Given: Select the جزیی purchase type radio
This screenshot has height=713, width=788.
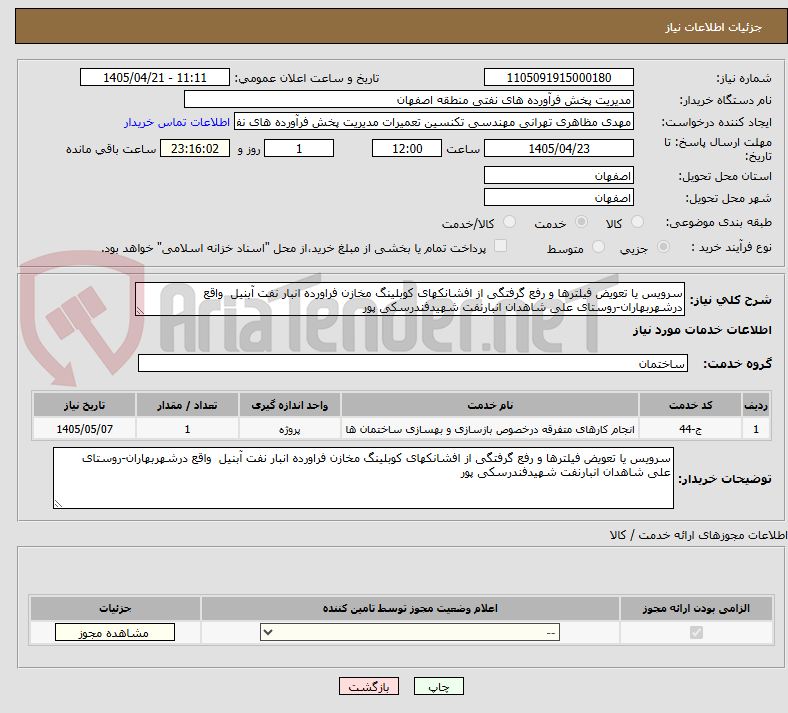Looking at the screenshot, I should point(663,247).
